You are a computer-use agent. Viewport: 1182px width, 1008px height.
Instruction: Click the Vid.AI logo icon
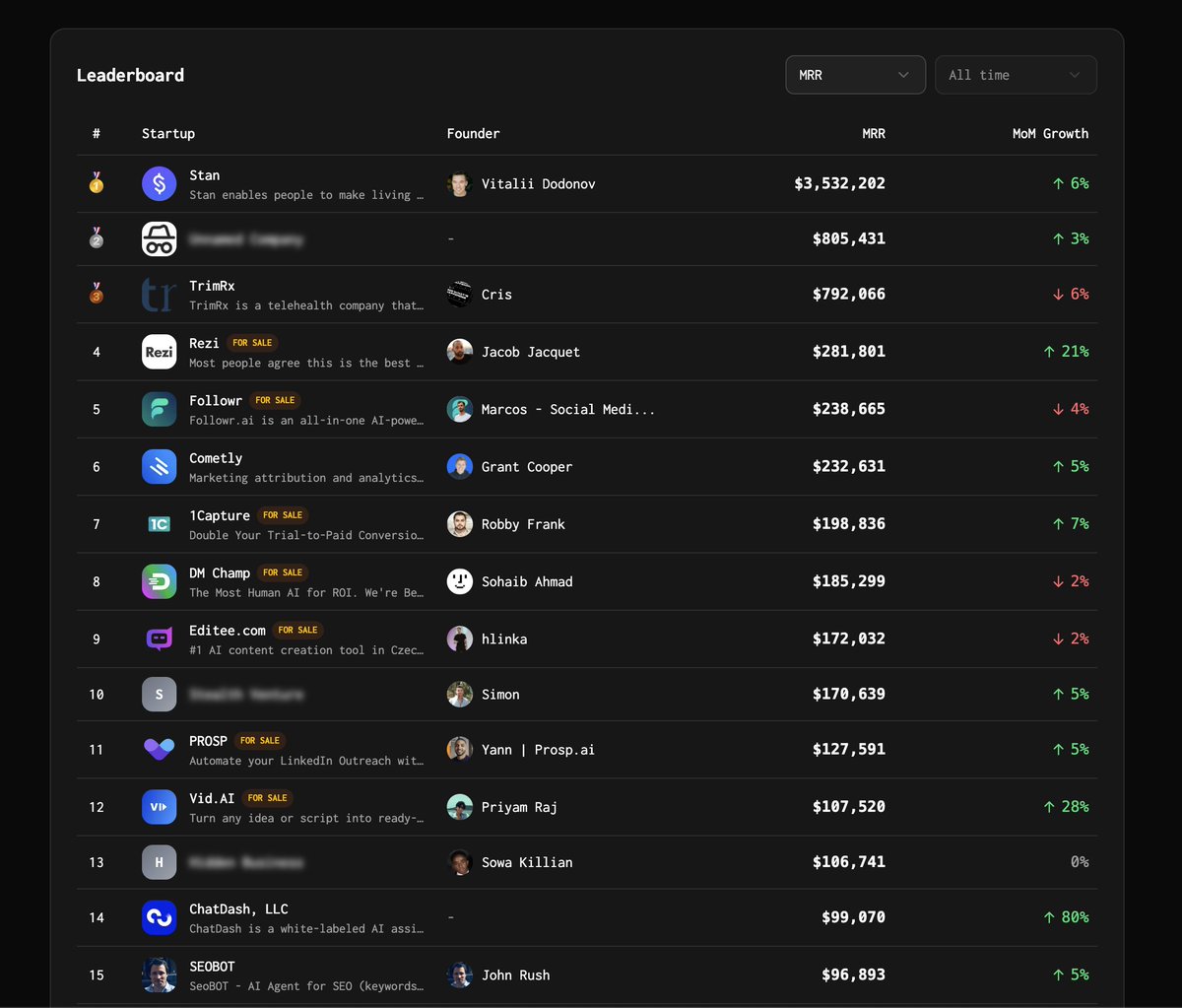(160, 807)
